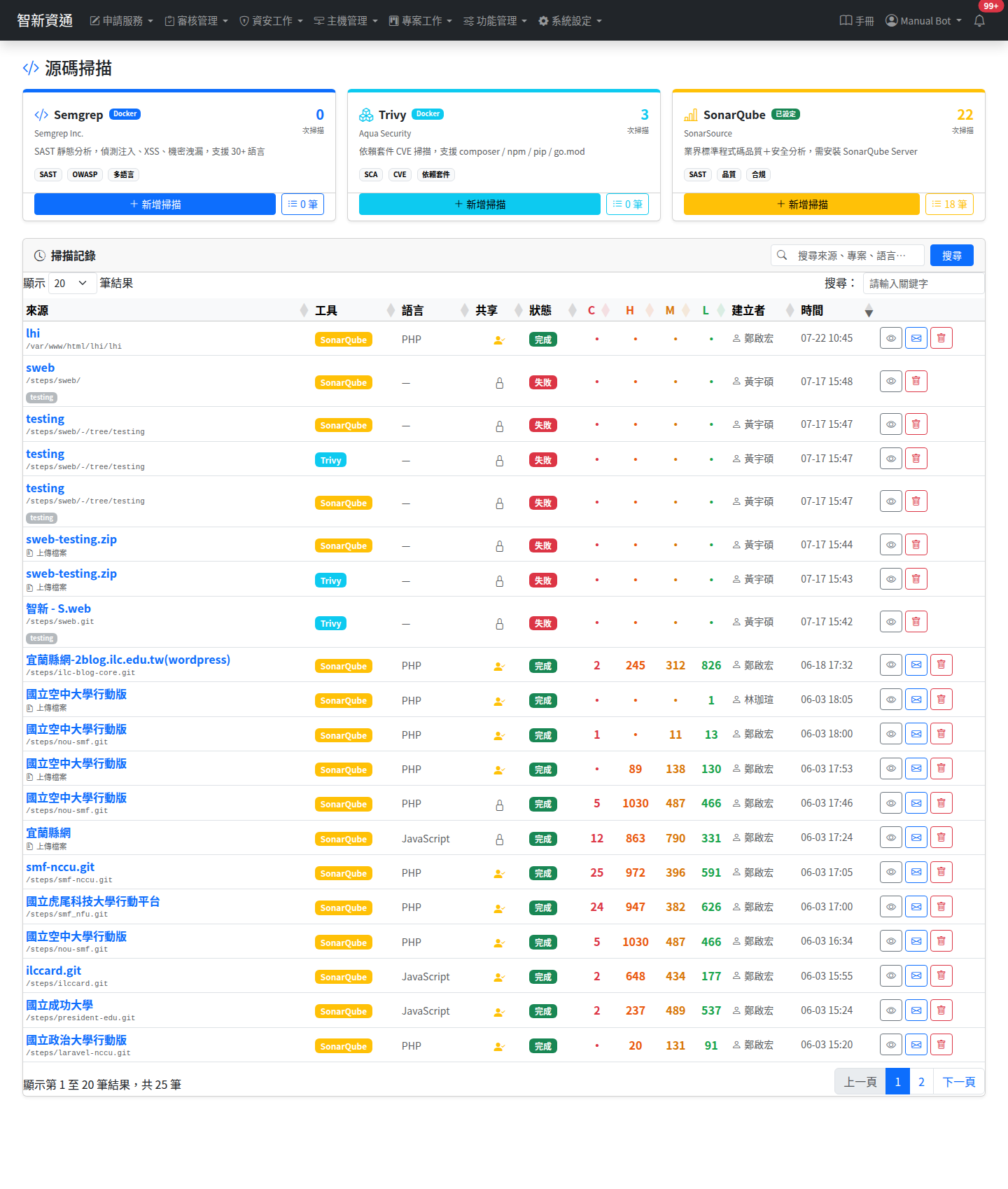The height and width of the screenshot is (1189, 1008).
Task: Email the 宜蘭縣網 scan from 06-03 17:24
Action: pos(916,837)
